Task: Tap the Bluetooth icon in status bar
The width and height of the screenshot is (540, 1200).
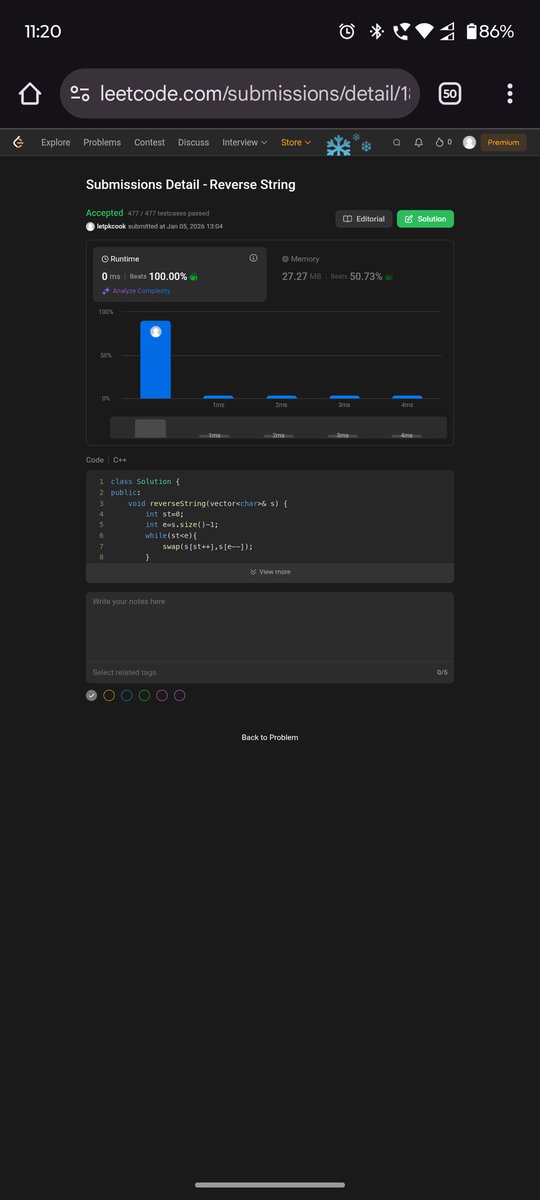Action: point(376,32)
